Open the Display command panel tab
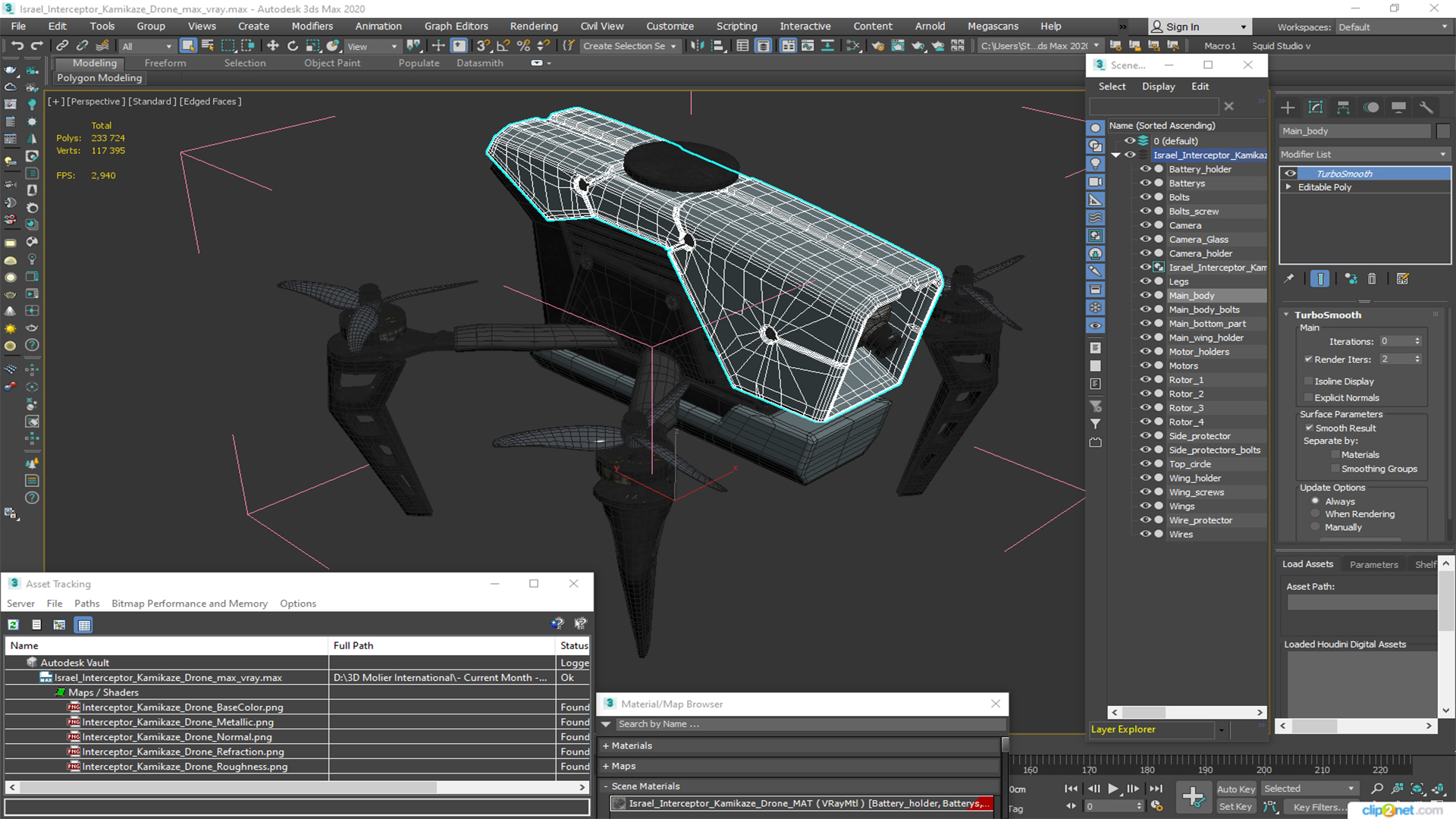Screen dimensions: 1456x819 pyautogui.click(x=1398, y=107)
